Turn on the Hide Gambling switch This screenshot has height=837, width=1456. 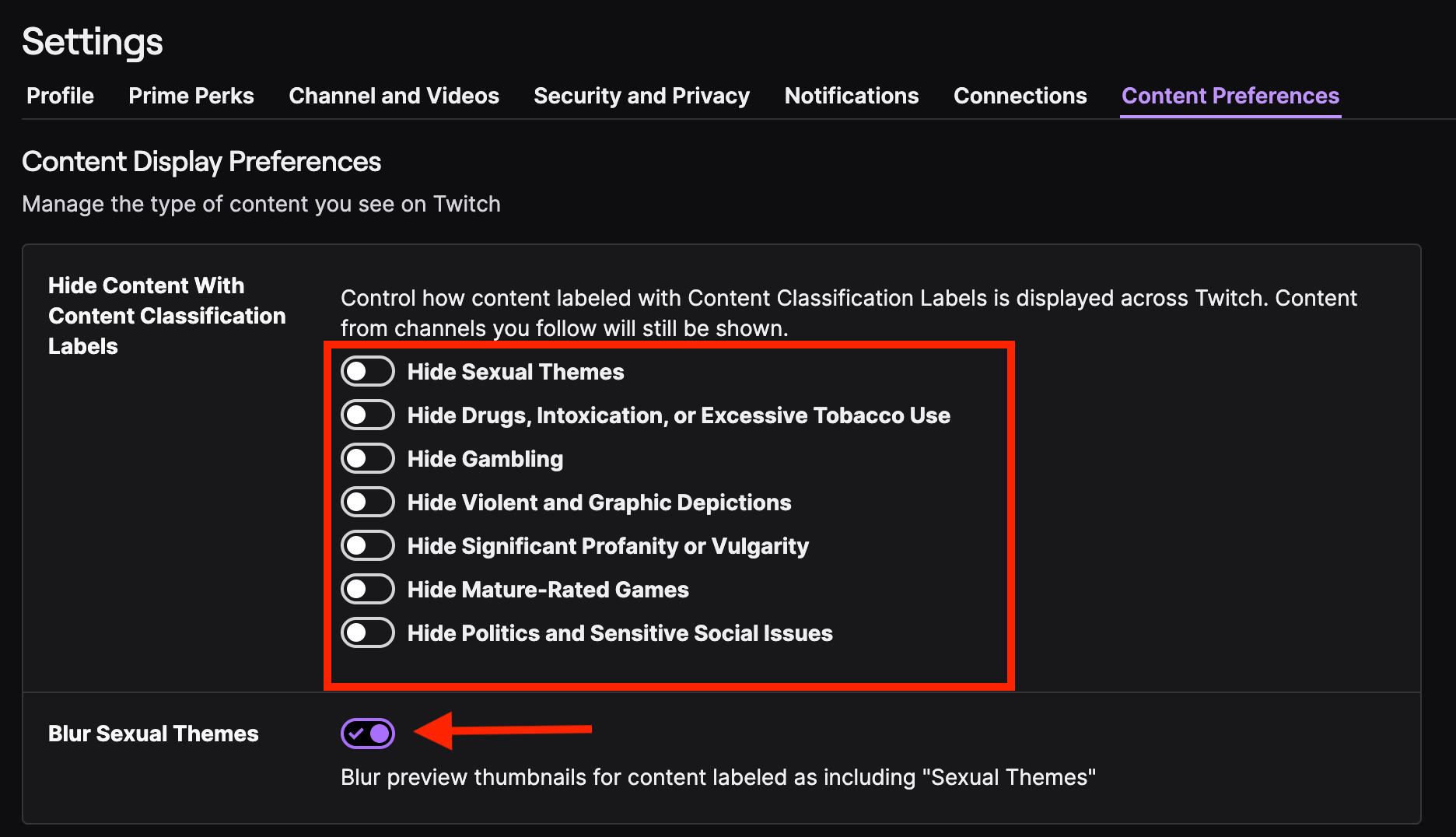[x=368, y=459]
